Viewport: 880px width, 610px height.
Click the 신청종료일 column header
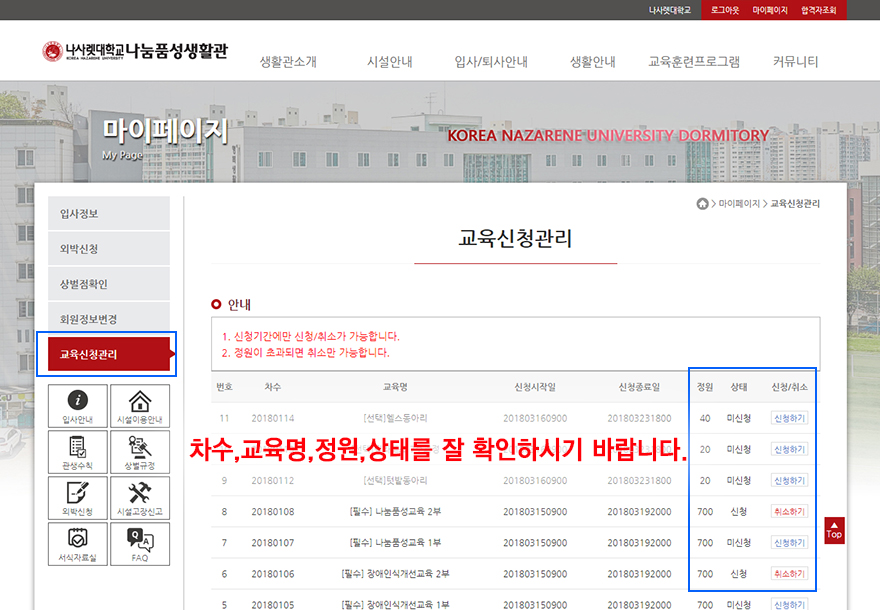pyautogui.click(x=639, y=387)
